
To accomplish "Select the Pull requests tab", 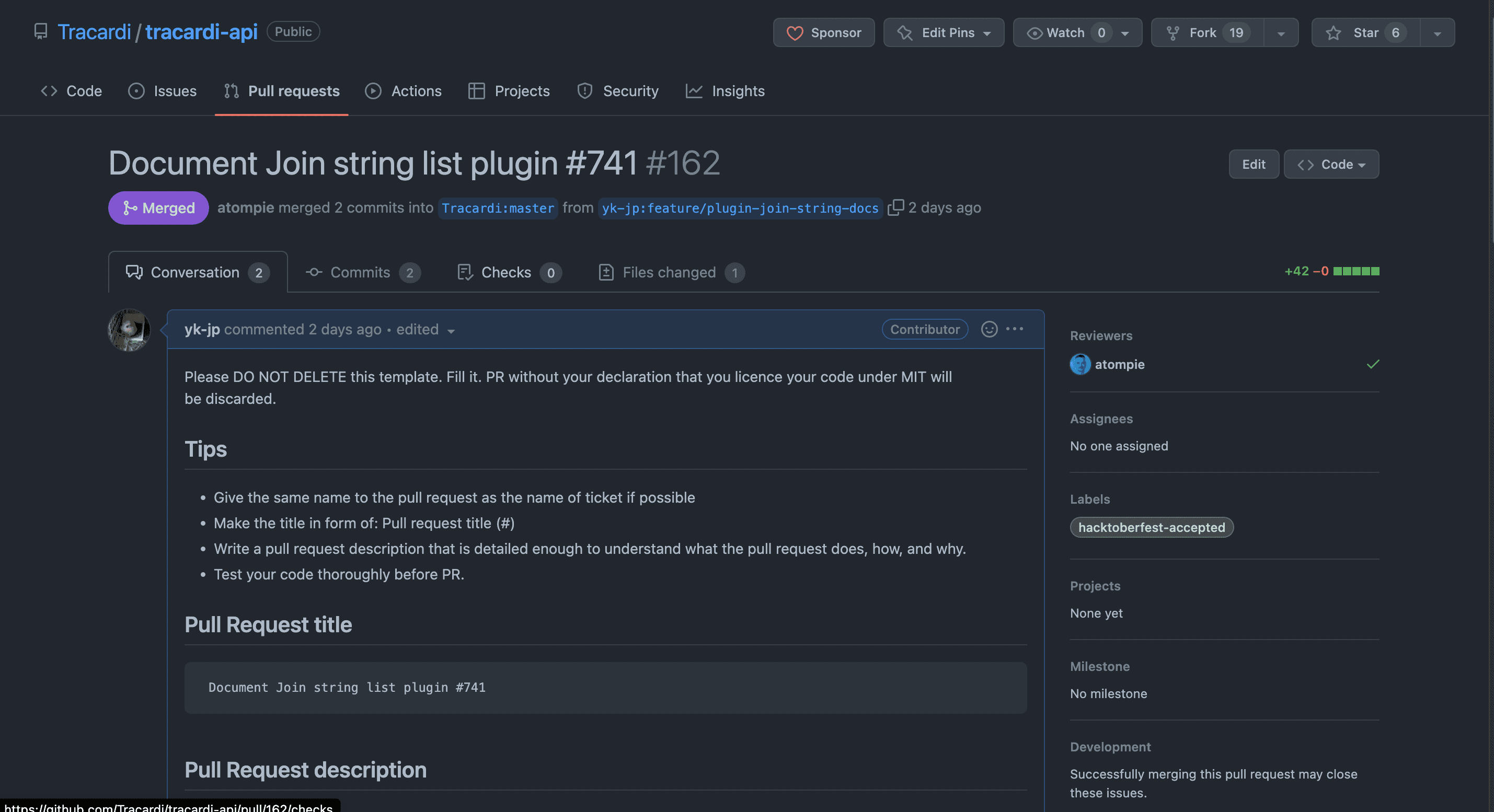I will coord(282,91).
